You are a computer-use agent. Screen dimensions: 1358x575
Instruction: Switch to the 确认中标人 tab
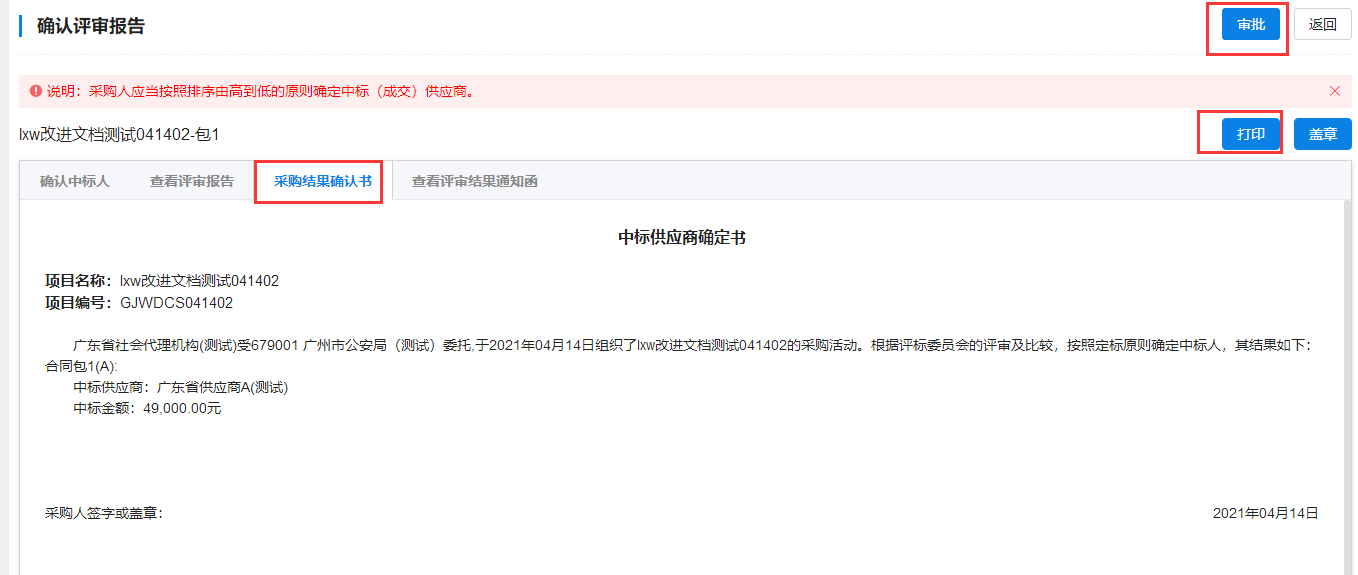tap(75, 181)
